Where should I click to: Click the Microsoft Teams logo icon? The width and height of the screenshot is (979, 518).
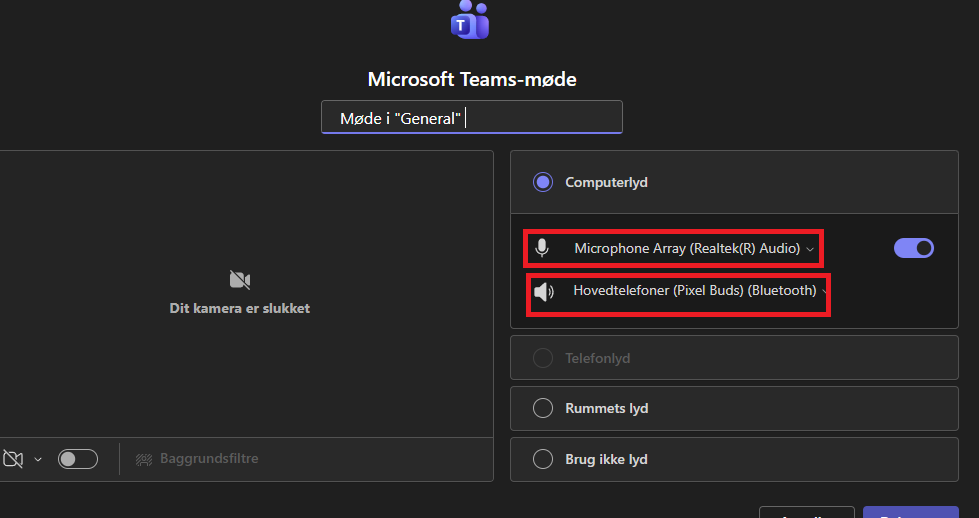469,21
